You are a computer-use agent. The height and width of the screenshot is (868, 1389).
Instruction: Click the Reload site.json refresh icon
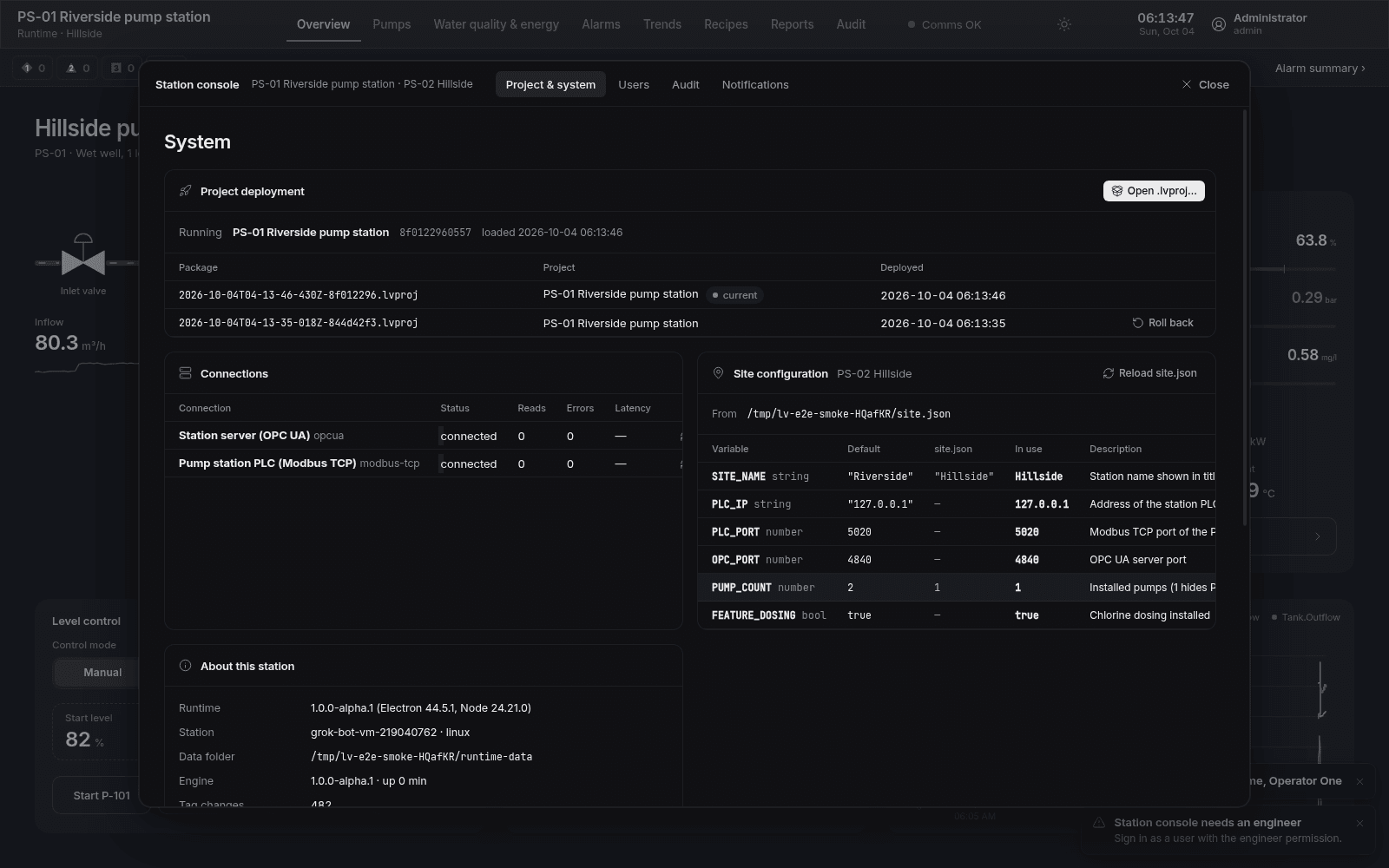1109,373
